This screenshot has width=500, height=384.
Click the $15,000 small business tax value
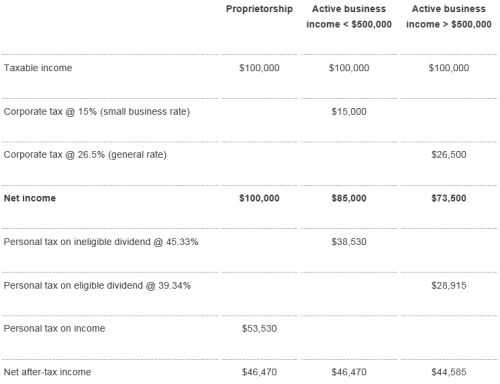pos(349,112)
